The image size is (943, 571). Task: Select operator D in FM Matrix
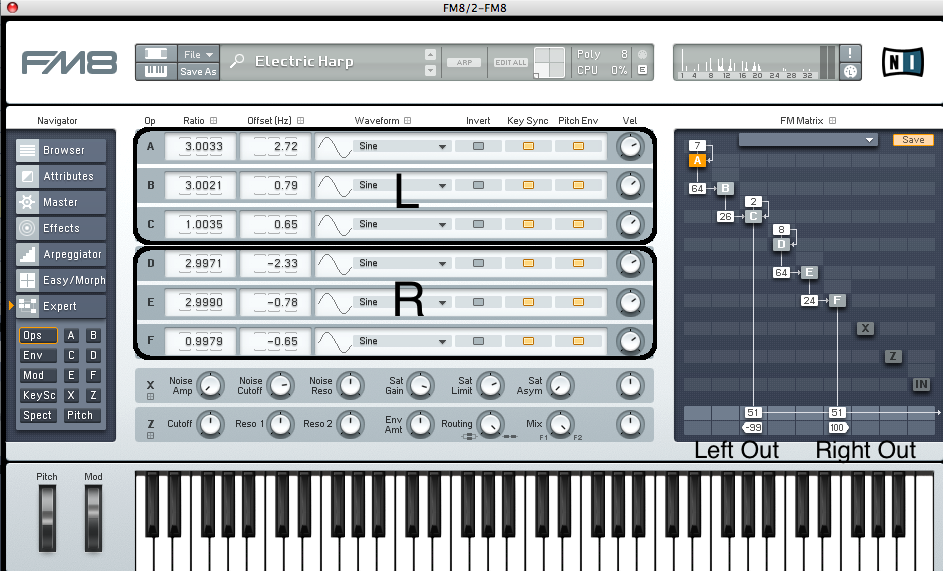781,244
